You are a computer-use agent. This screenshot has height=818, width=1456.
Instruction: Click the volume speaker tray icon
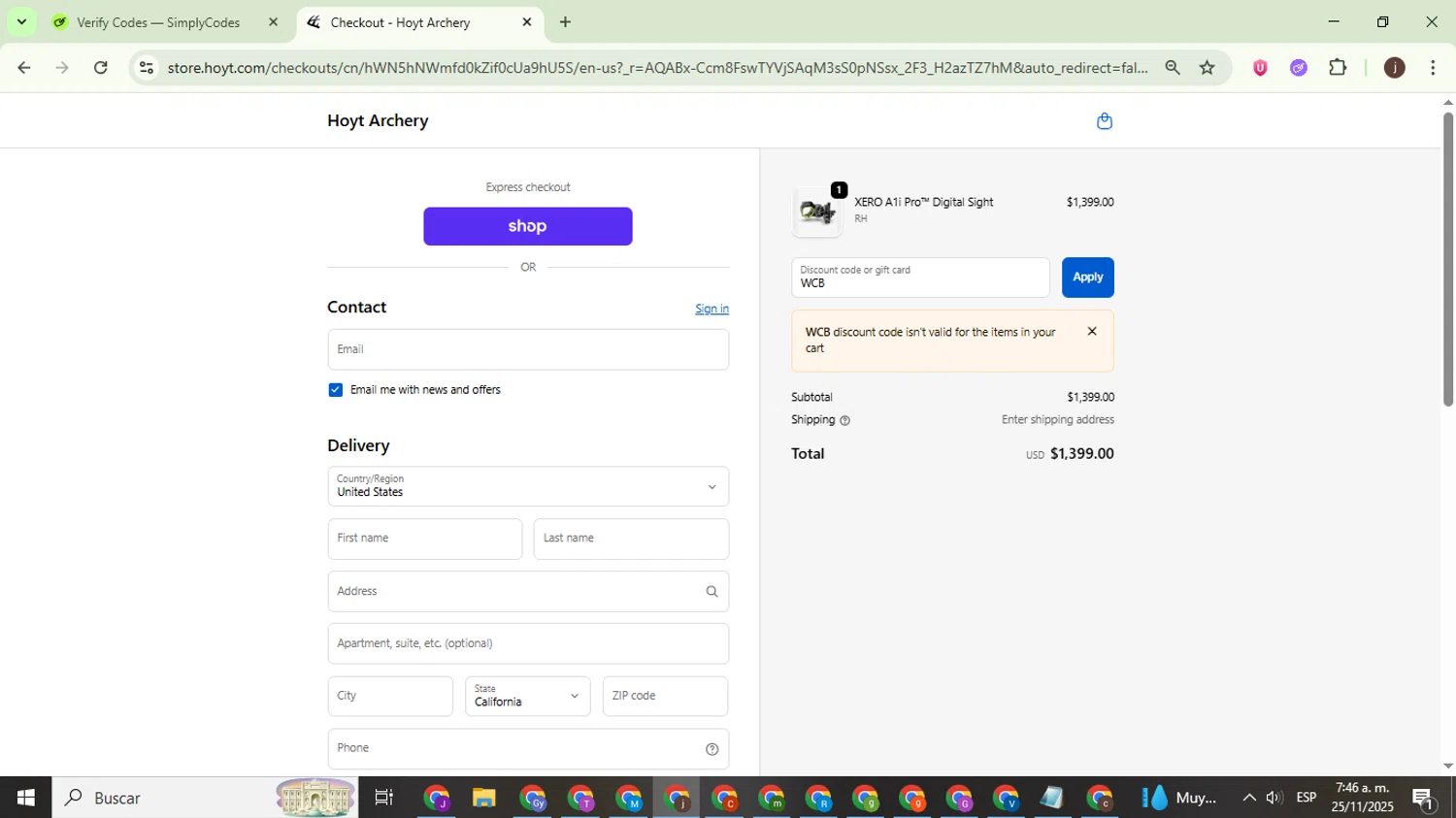tap(1274, 798)
